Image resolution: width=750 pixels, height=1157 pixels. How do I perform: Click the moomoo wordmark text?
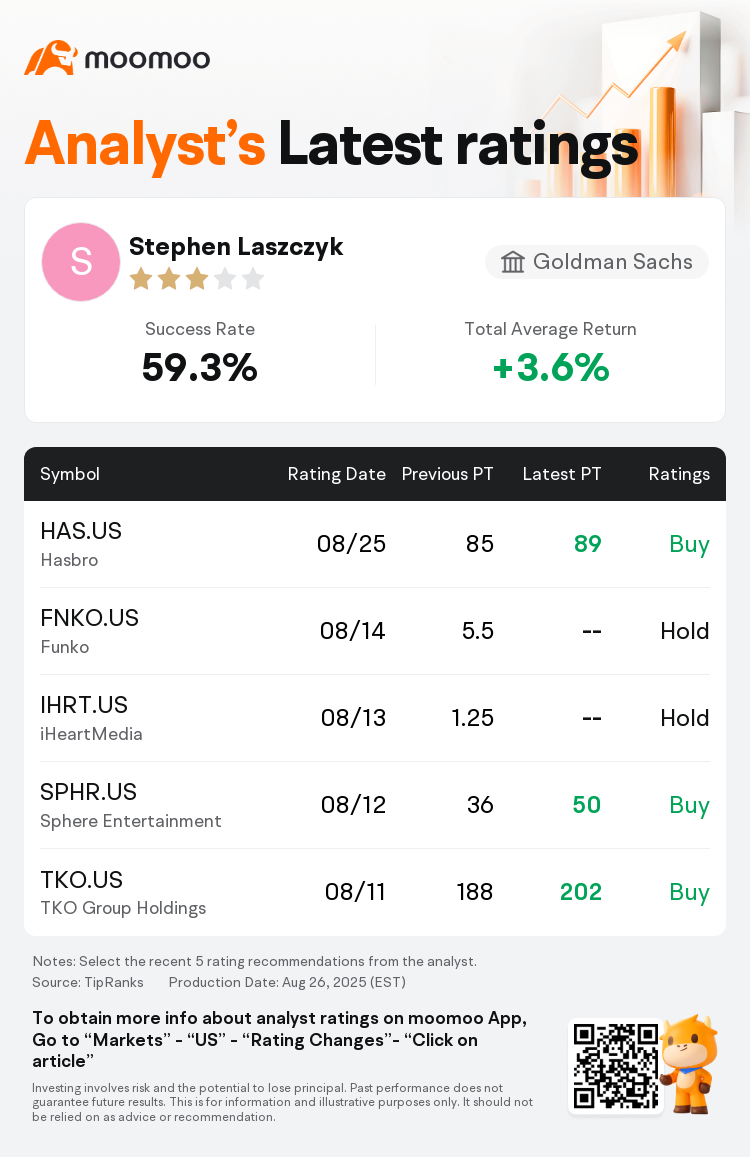[148, 59]
